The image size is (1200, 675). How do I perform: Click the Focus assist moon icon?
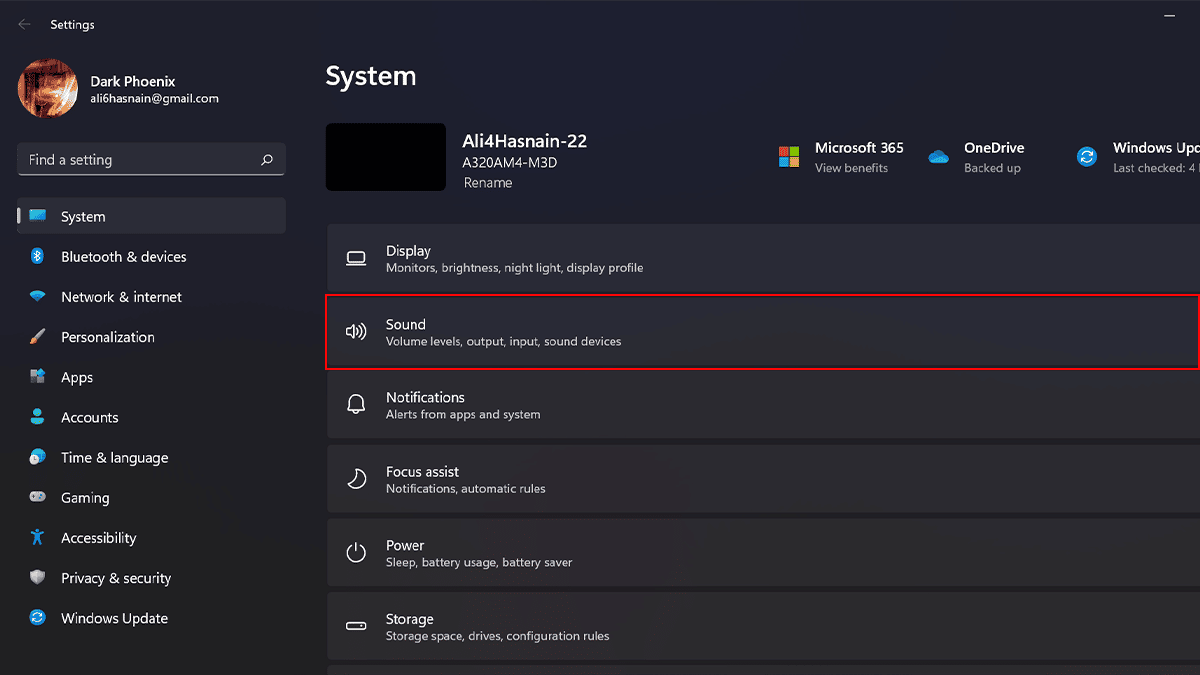[x=356, y=479]
